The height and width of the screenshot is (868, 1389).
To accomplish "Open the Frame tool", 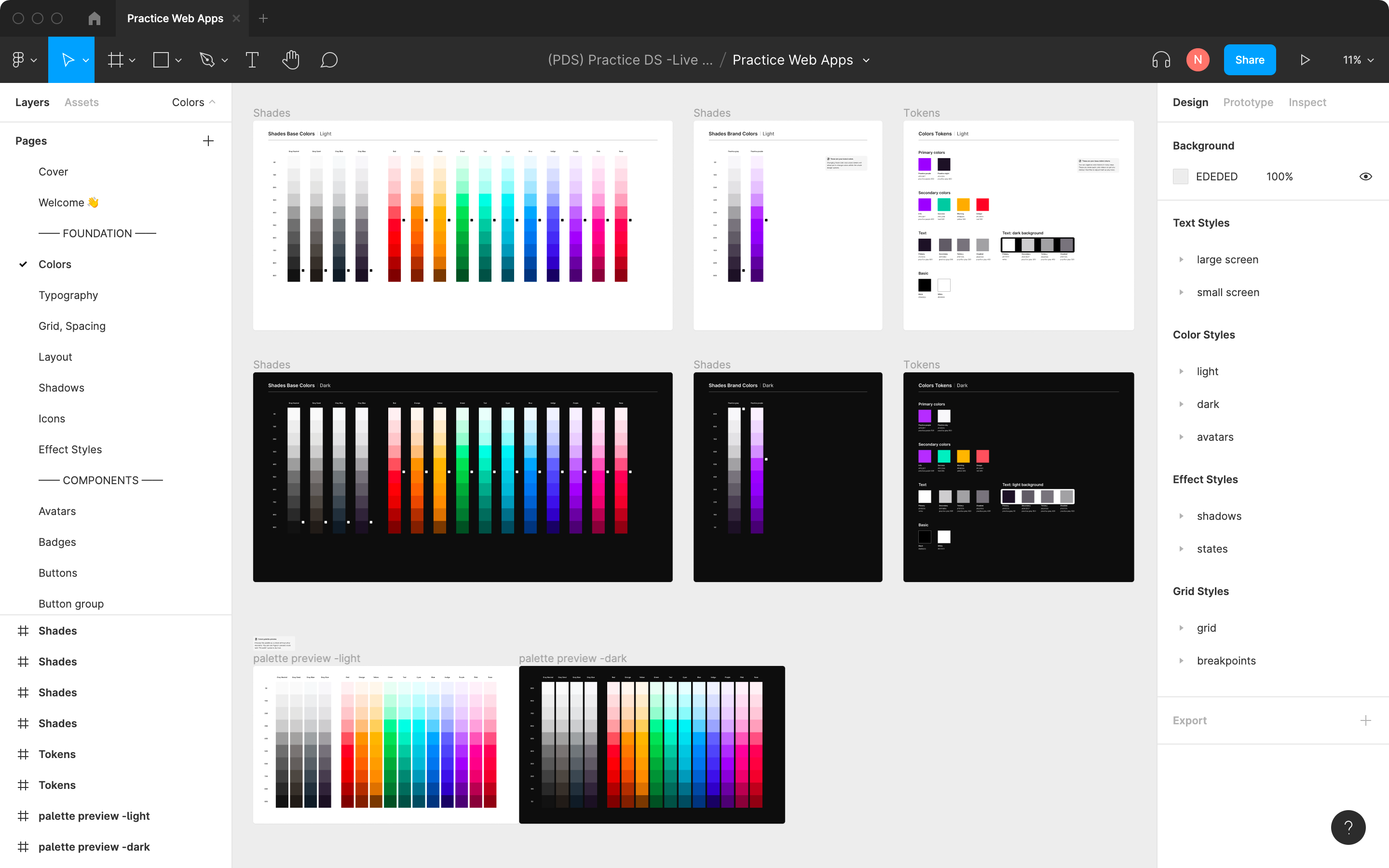I will (117, 60).
